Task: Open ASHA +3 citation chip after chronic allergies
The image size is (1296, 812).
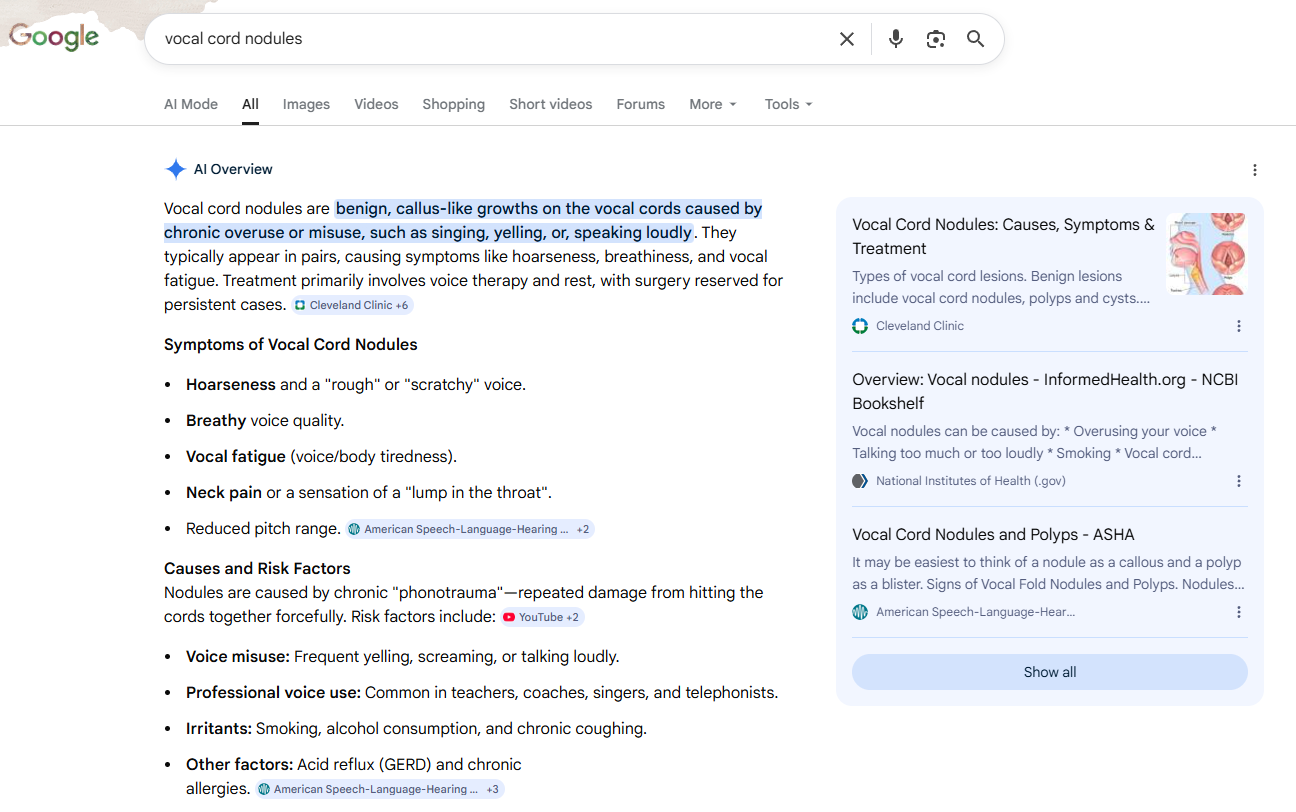Action: [x=380, y=789]
